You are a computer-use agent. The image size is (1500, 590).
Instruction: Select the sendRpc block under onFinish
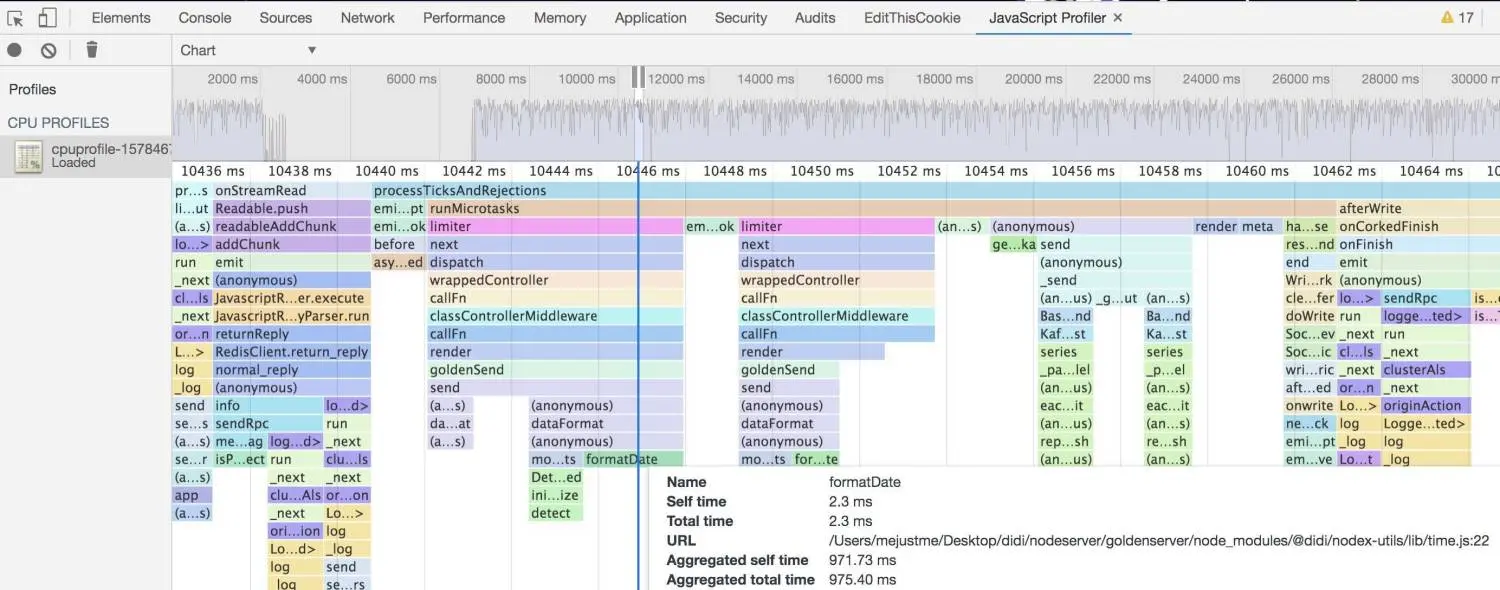click(1426, 299)
